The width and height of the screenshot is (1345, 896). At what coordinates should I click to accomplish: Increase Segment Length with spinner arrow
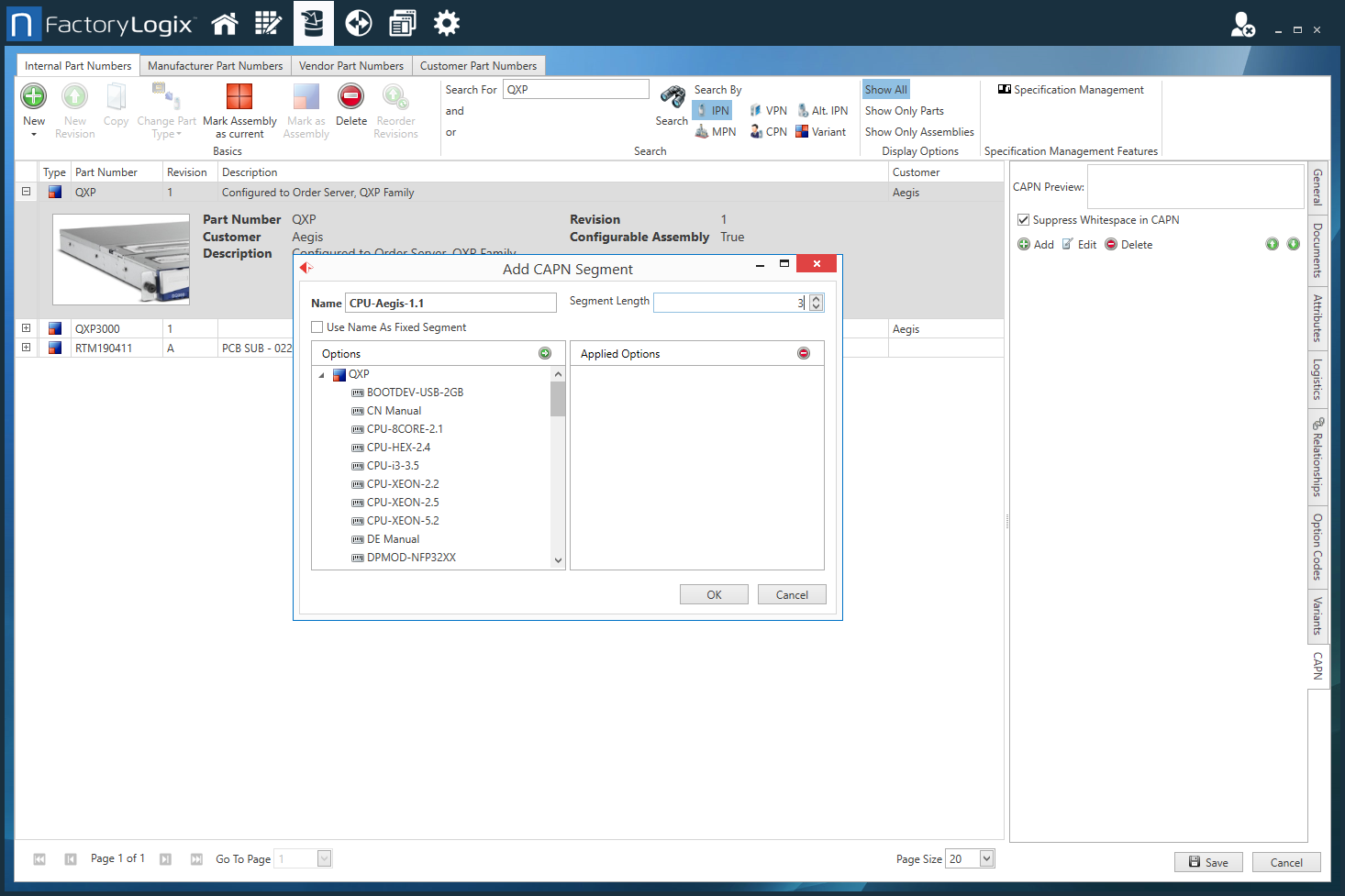click(x=816, y=298)
